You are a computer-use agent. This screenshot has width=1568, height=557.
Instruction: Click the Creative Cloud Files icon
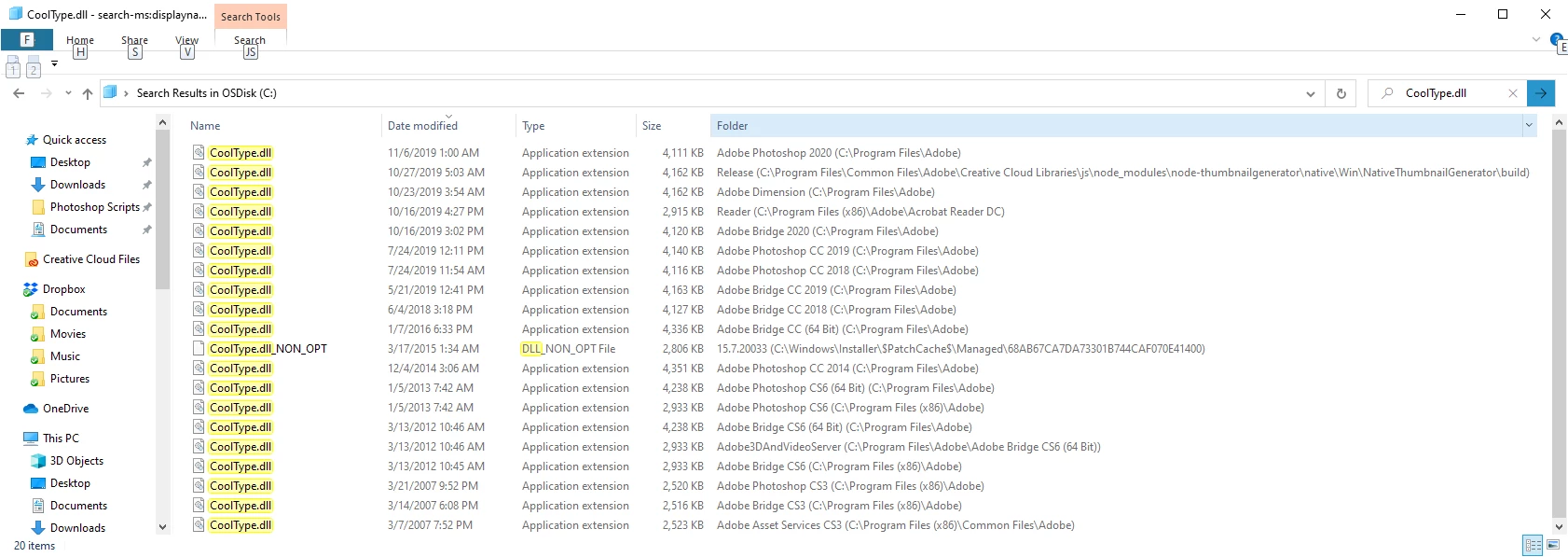click(32, 259)
